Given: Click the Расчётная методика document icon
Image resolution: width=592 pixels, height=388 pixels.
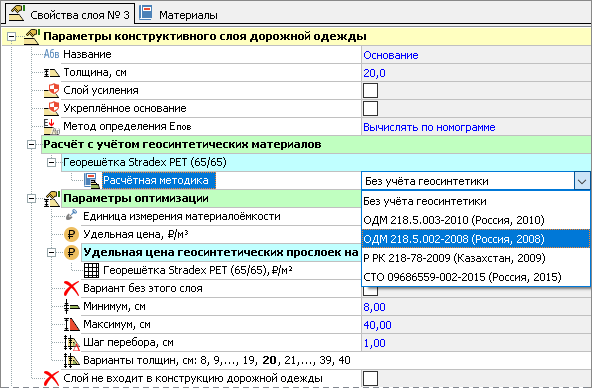Looking at the screenshot, I should 91,181.
